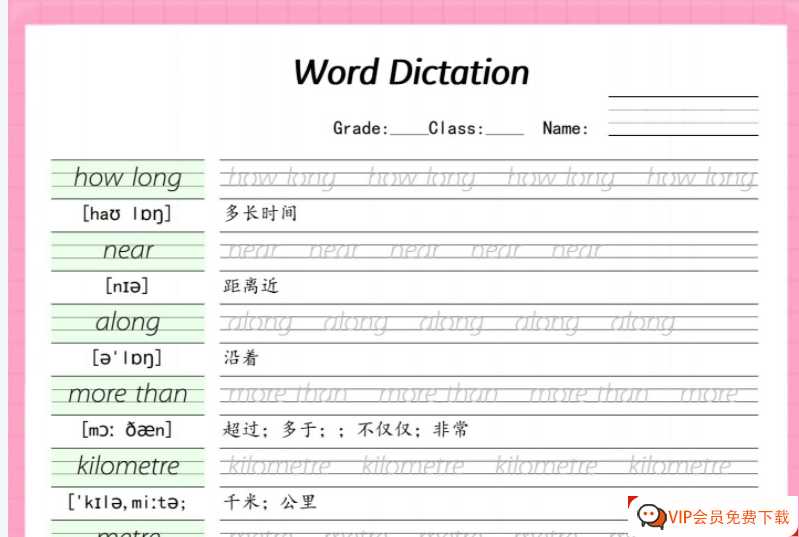The image size is (799, 537).
Task: Click the first traced 'kilometre' practice word
Action: [280, 466]
